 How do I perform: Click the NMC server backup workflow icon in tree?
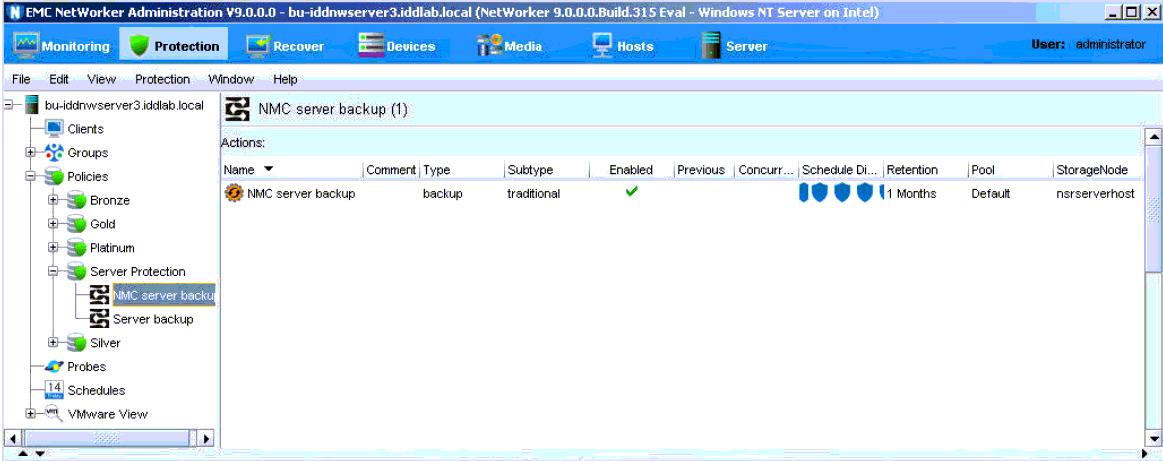(99, 295)
